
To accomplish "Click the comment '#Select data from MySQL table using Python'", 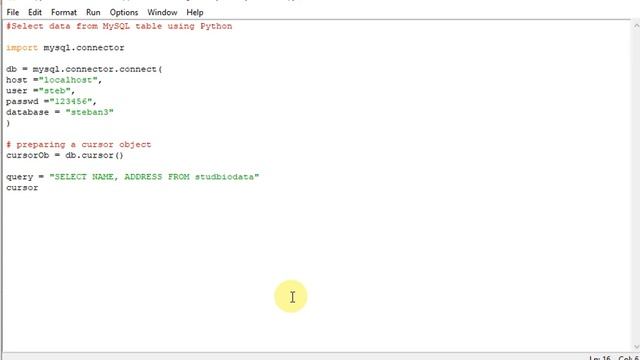I will 119,26.
